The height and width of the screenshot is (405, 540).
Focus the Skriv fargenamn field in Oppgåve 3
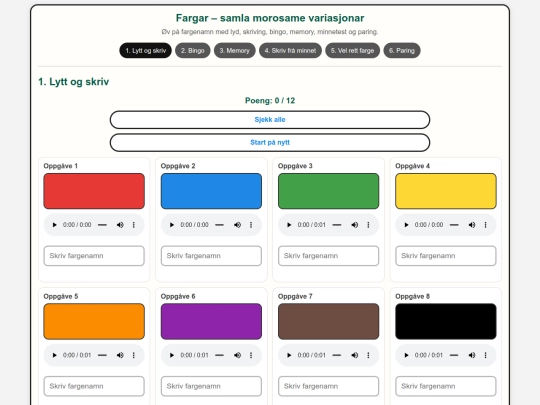pos(329,256)
